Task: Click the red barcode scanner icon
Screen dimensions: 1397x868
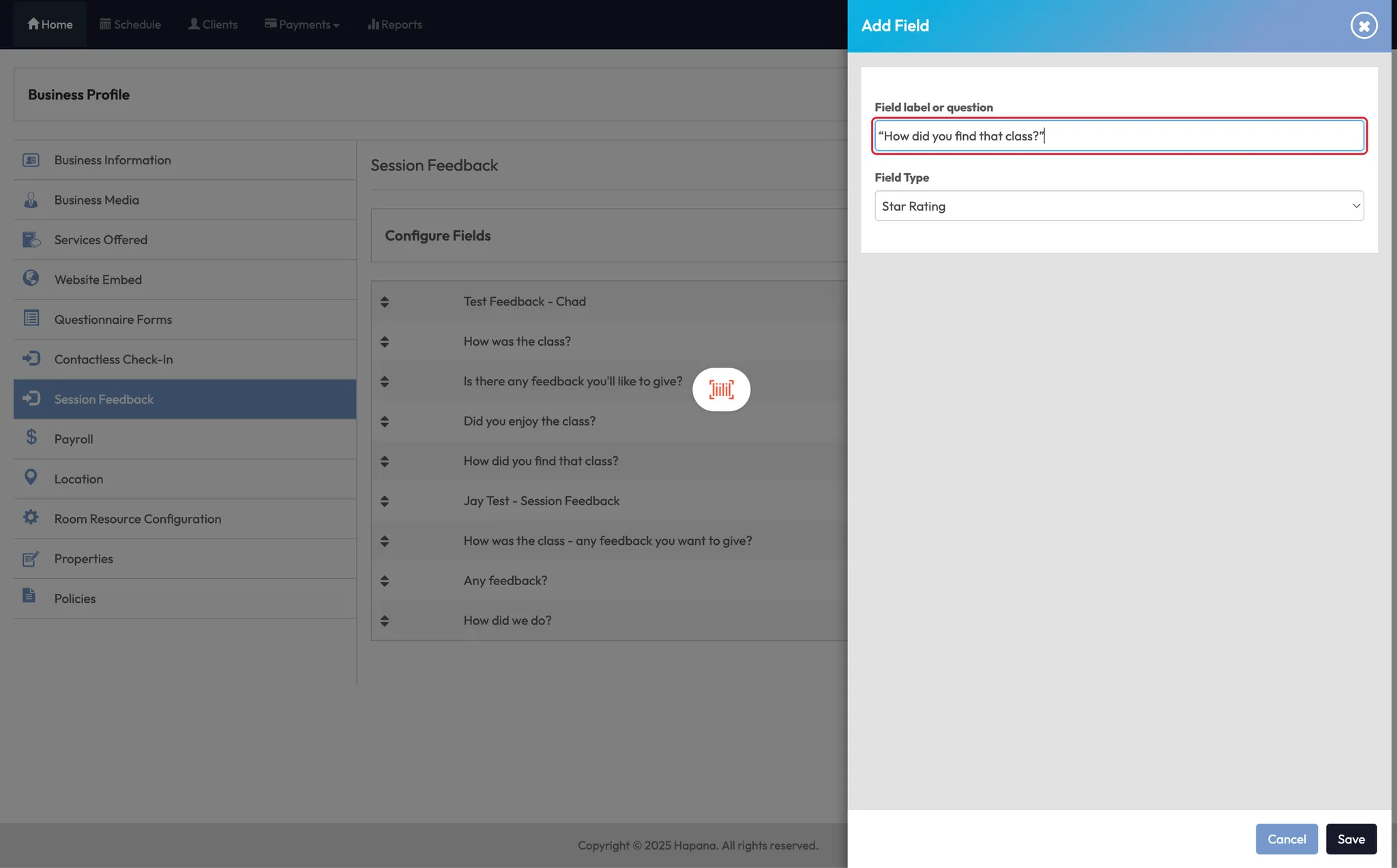Action: coord(721,390)
